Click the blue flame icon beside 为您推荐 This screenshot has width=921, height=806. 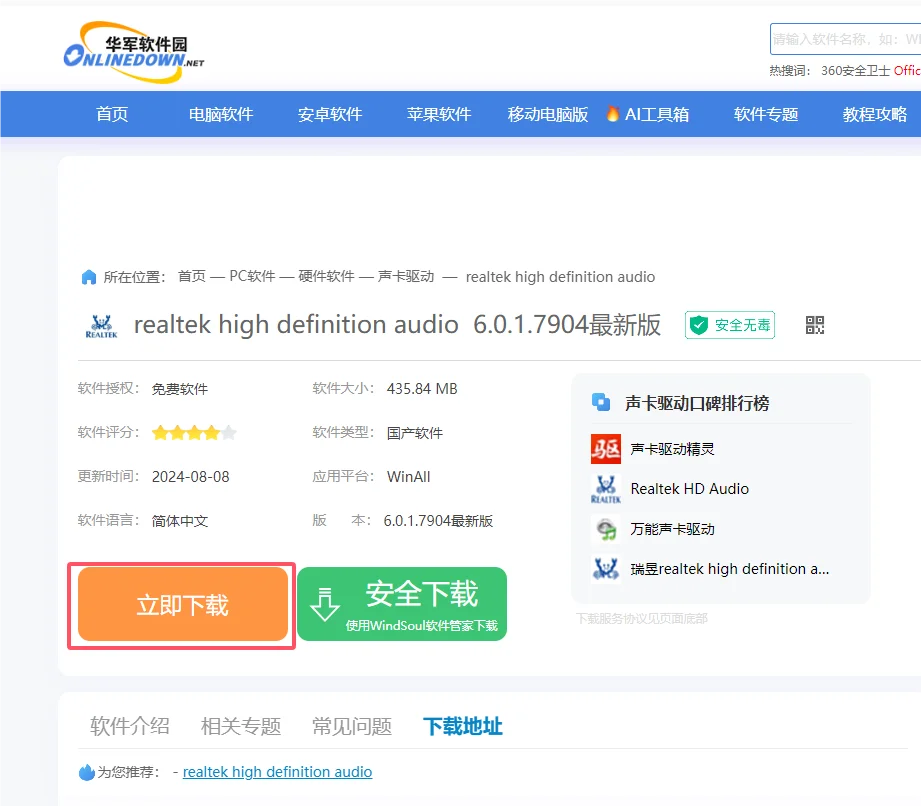[87, 772]
